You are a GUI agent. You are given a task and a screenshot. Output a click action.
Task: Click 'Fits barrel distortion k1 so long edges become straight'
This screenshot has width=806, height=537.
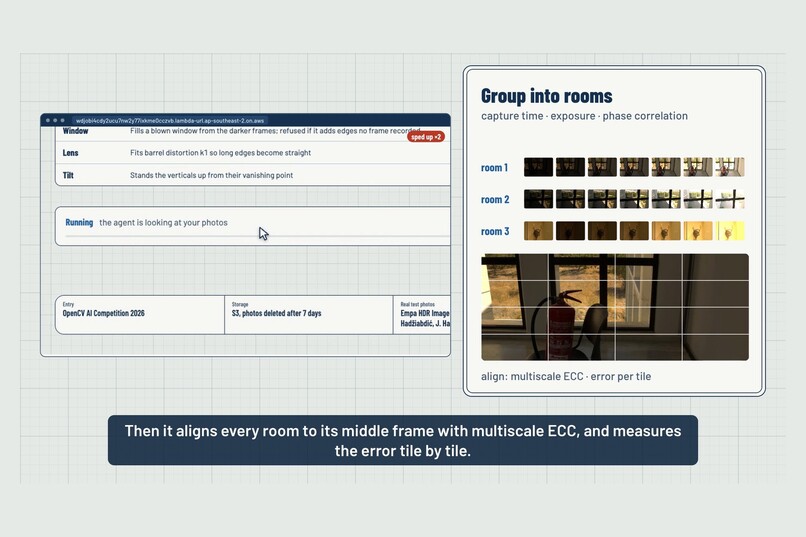pos(221,153)
